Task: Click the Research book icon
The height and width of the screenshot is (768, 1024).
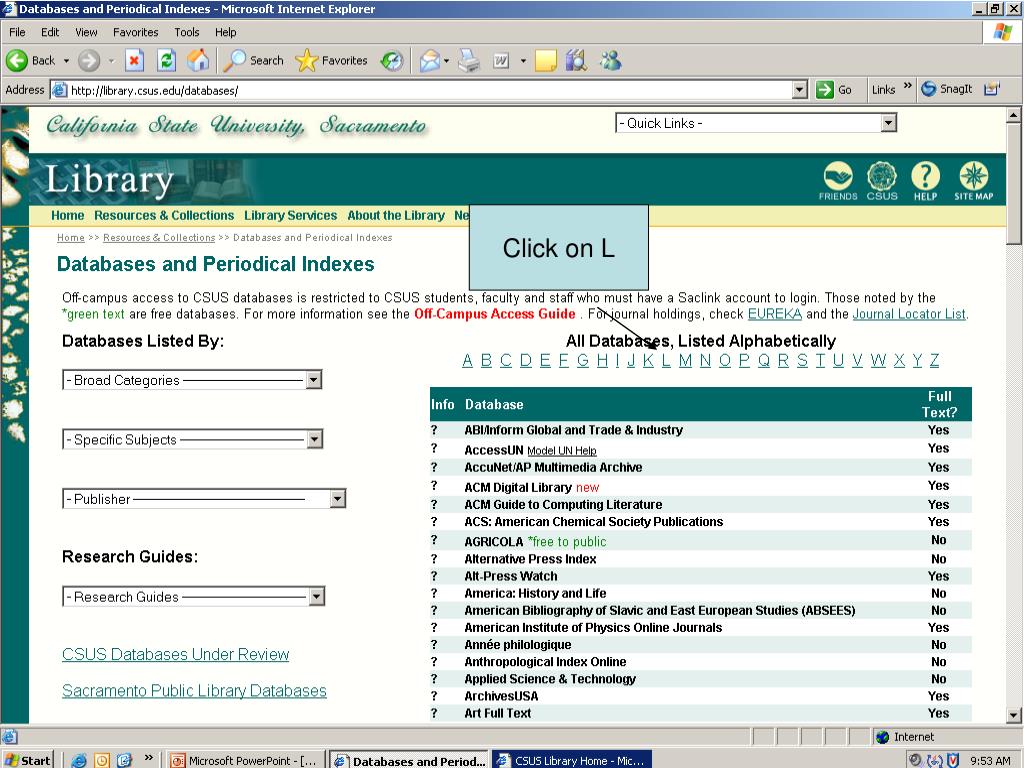Action: [x=576, y=61]
